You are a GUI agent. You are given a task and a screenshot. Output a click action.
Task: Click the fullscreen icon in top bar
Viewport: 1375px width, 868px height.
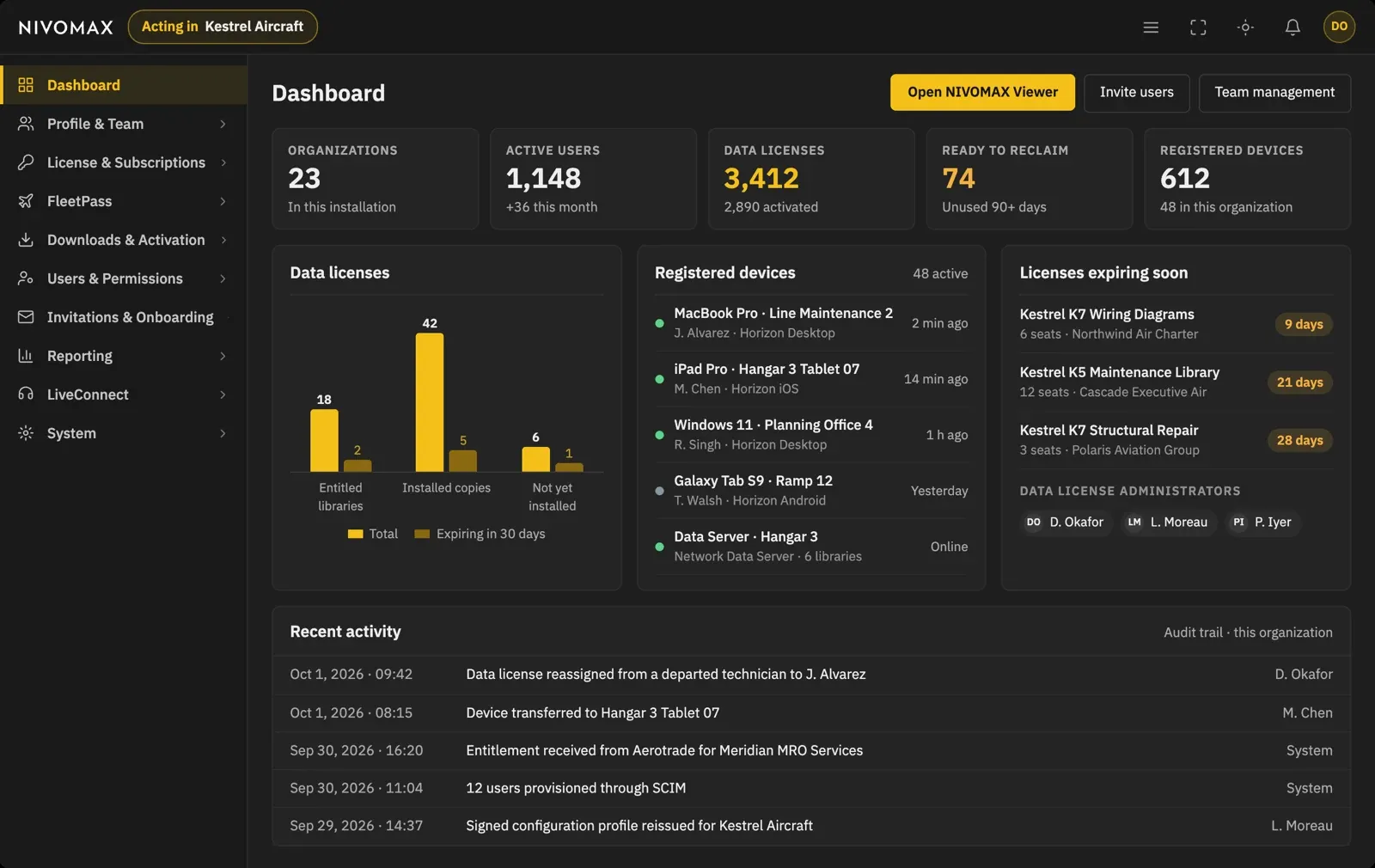(x=1198, y=27)
